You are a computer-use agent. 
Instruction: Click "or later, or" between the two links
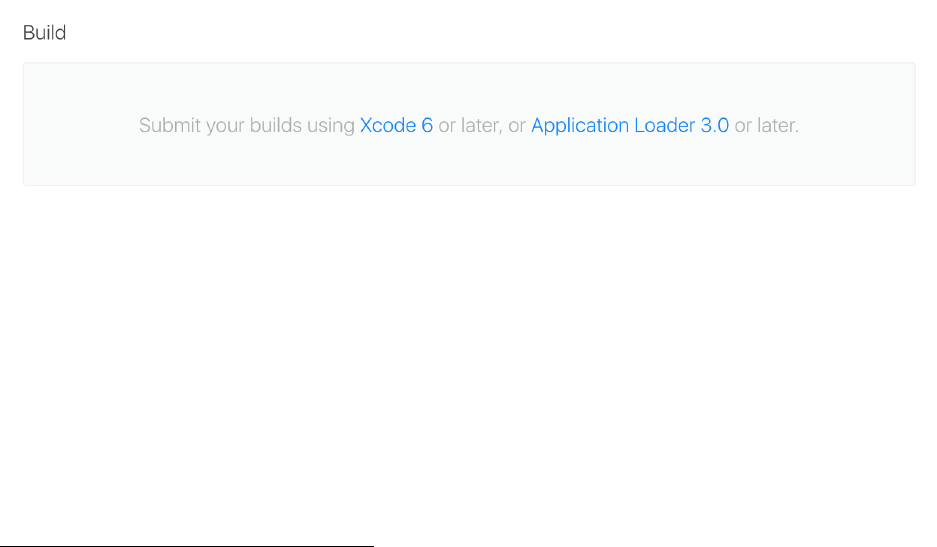pyautogui.click(x=482, y=126)
